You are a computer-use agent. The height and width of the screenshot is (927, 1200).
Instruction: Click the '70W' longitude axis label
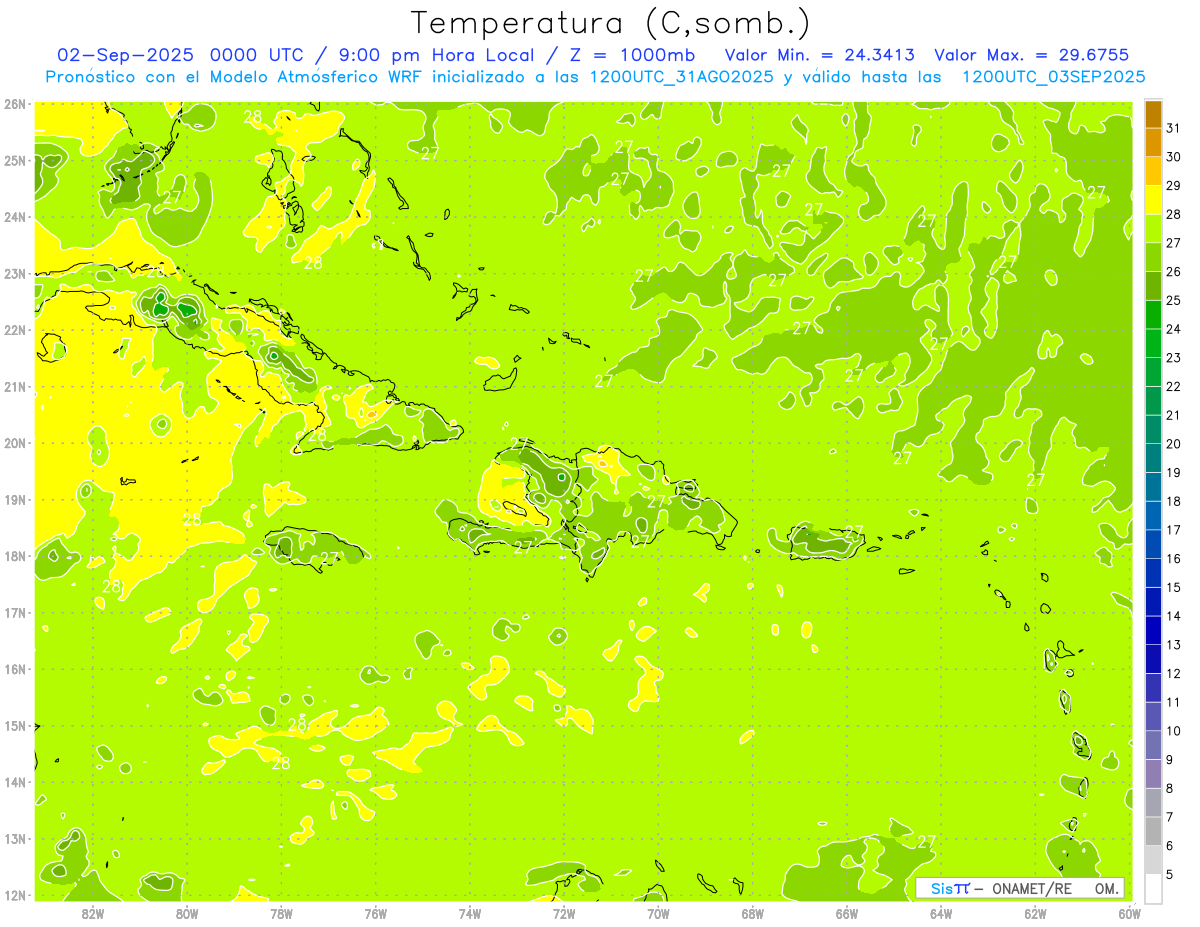[x=658, y=913]
